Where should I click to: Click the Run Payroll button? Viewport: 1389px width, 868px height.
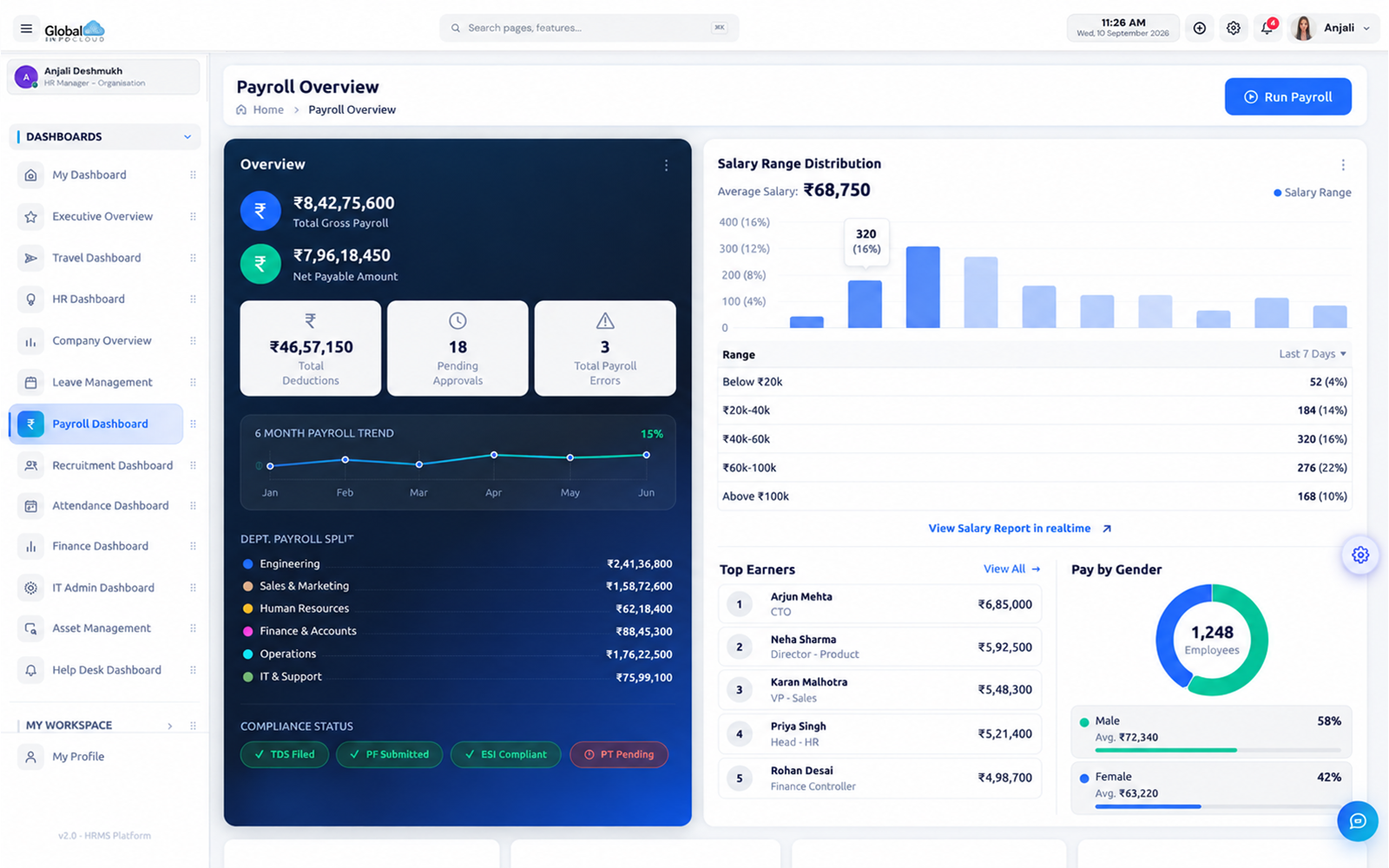(x=1287, y=97)
